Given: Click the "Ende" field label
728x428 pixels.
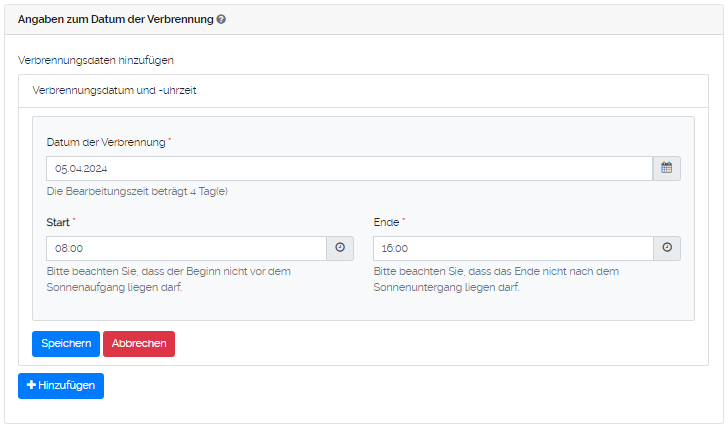Looking at the screenshot, I should pos(386,222).
